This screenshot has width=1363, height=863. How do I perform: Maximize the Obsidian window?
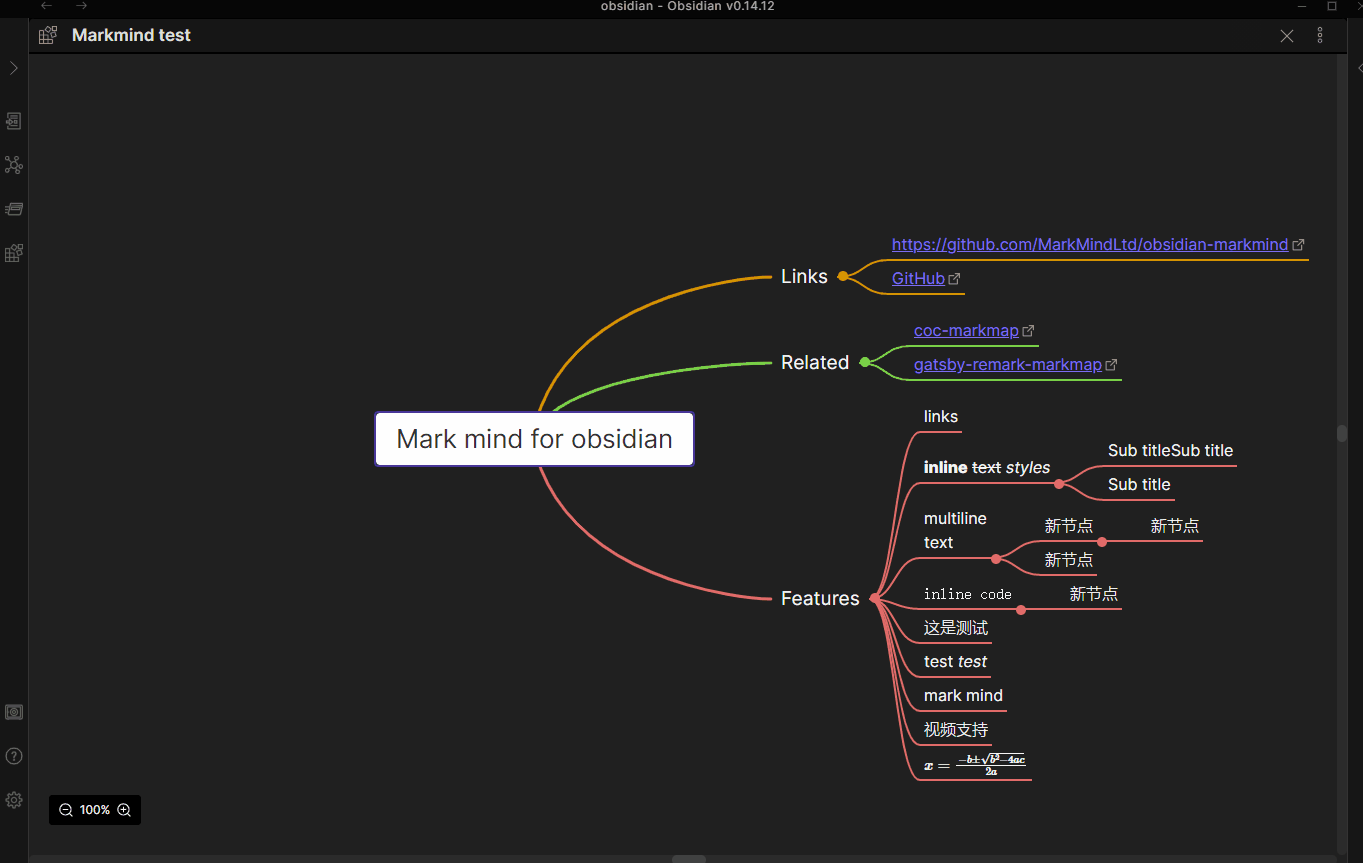point(1332,6)
